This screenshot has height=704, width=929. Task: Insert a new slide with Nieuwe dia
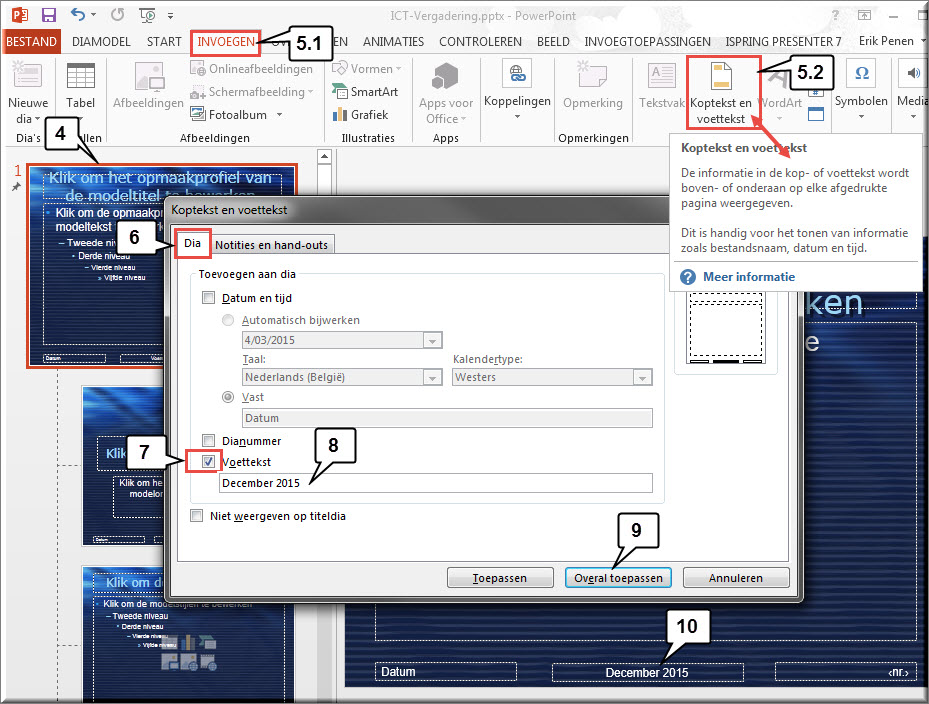[27, 92]
